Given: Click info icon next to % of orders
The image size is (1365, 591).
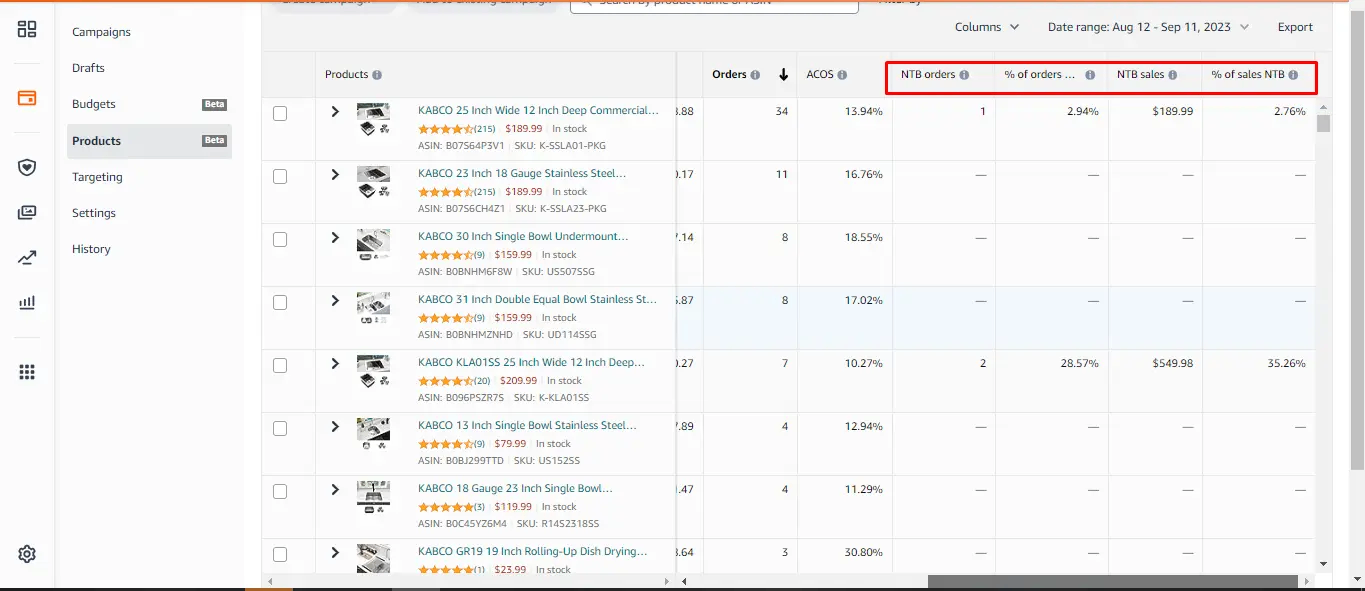Looking at the screenshot, I should coord(1090,75).
